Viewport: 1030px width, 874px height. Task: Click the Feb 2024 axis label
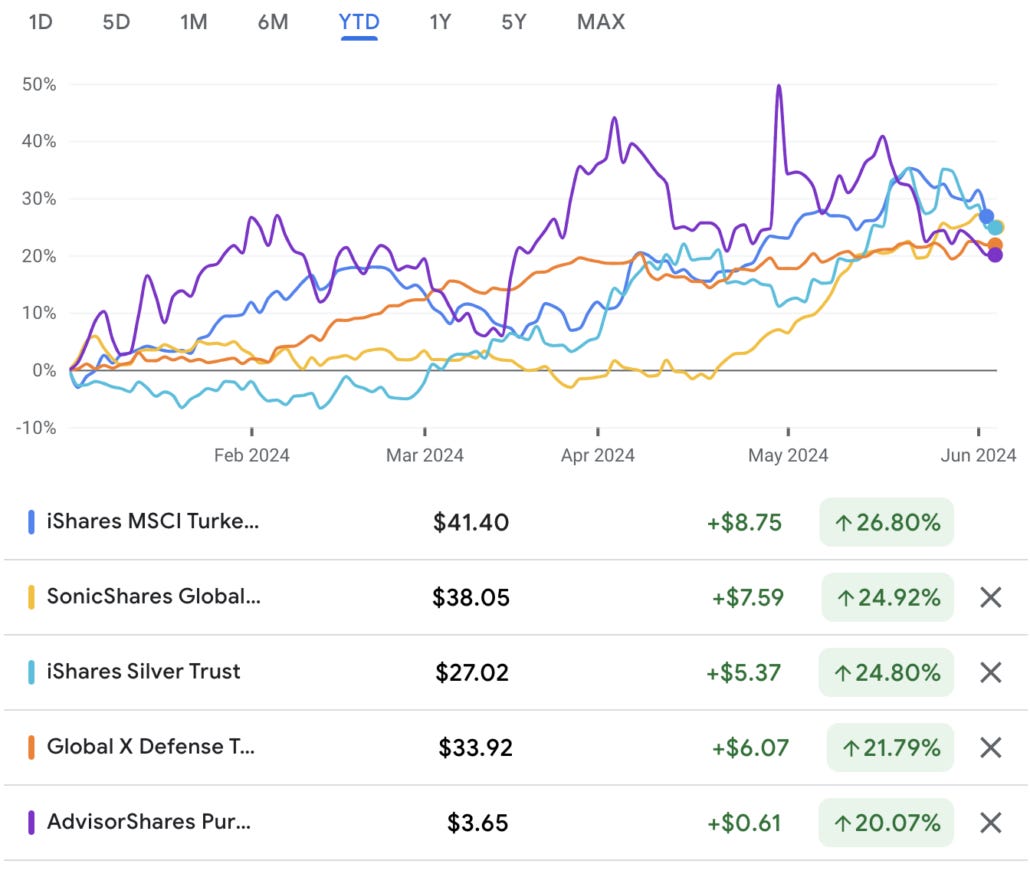point(252,455)
